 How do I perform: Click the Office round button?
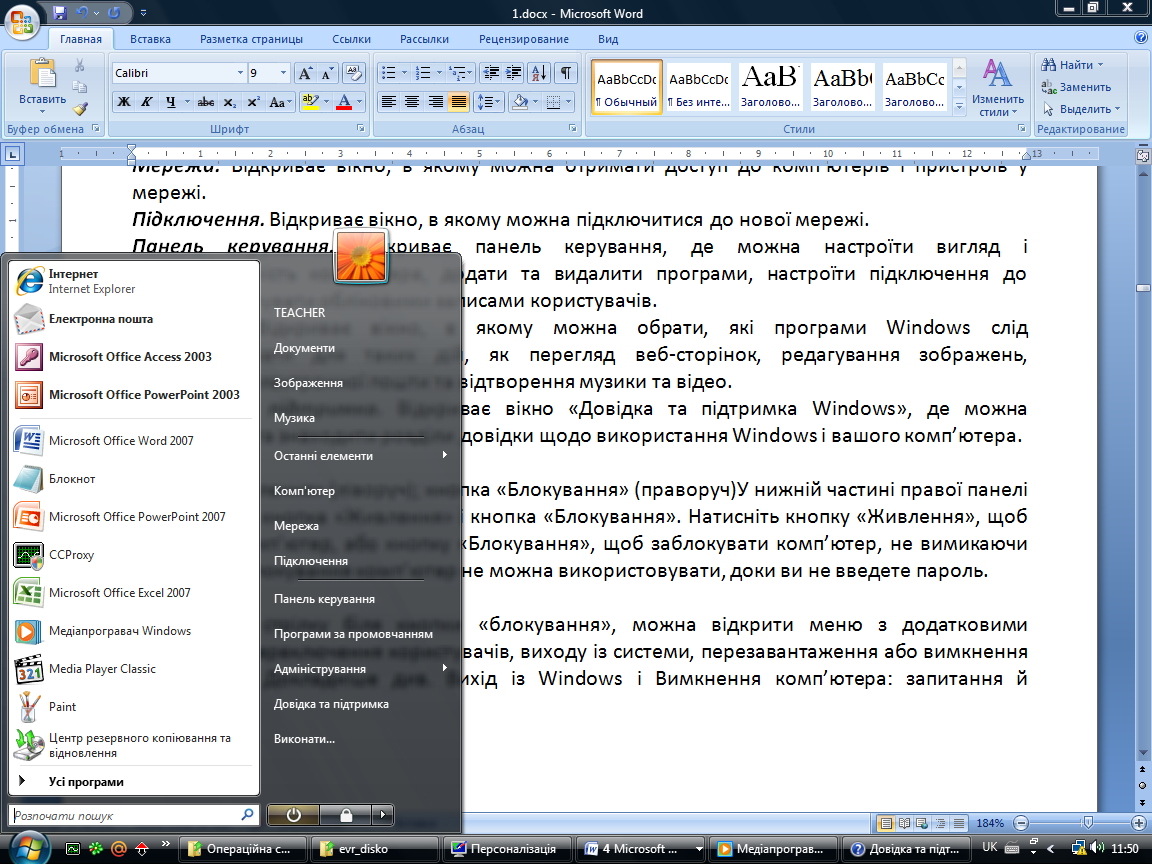pyautogui.click(x=22, y=22)
